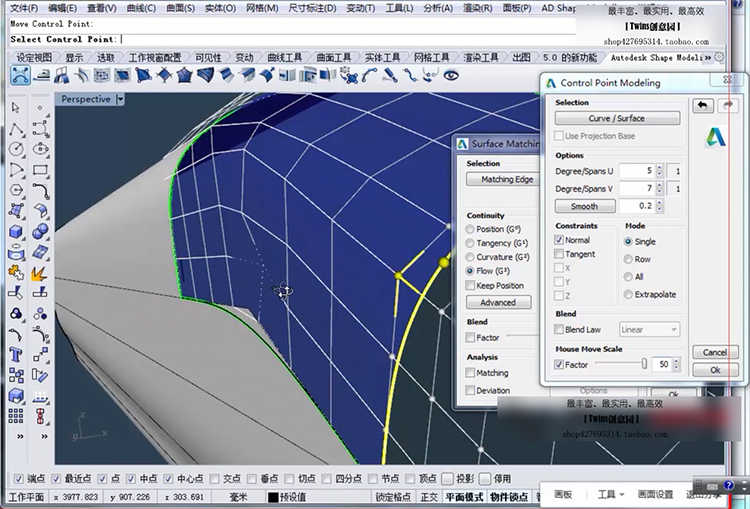
Task: Open the Perspective viewport dropdown arrow
Action: 121,99
